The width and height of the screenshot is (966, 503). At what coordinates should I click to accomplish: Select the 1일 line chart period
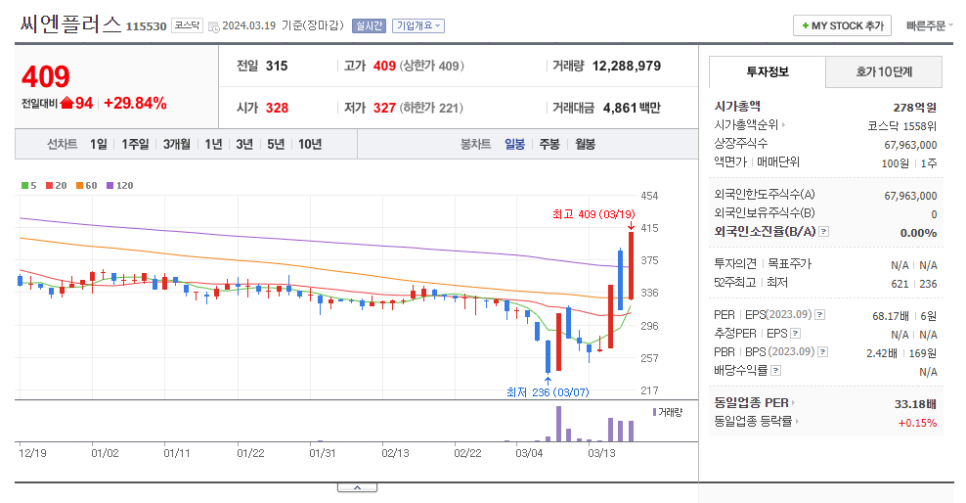99,144
